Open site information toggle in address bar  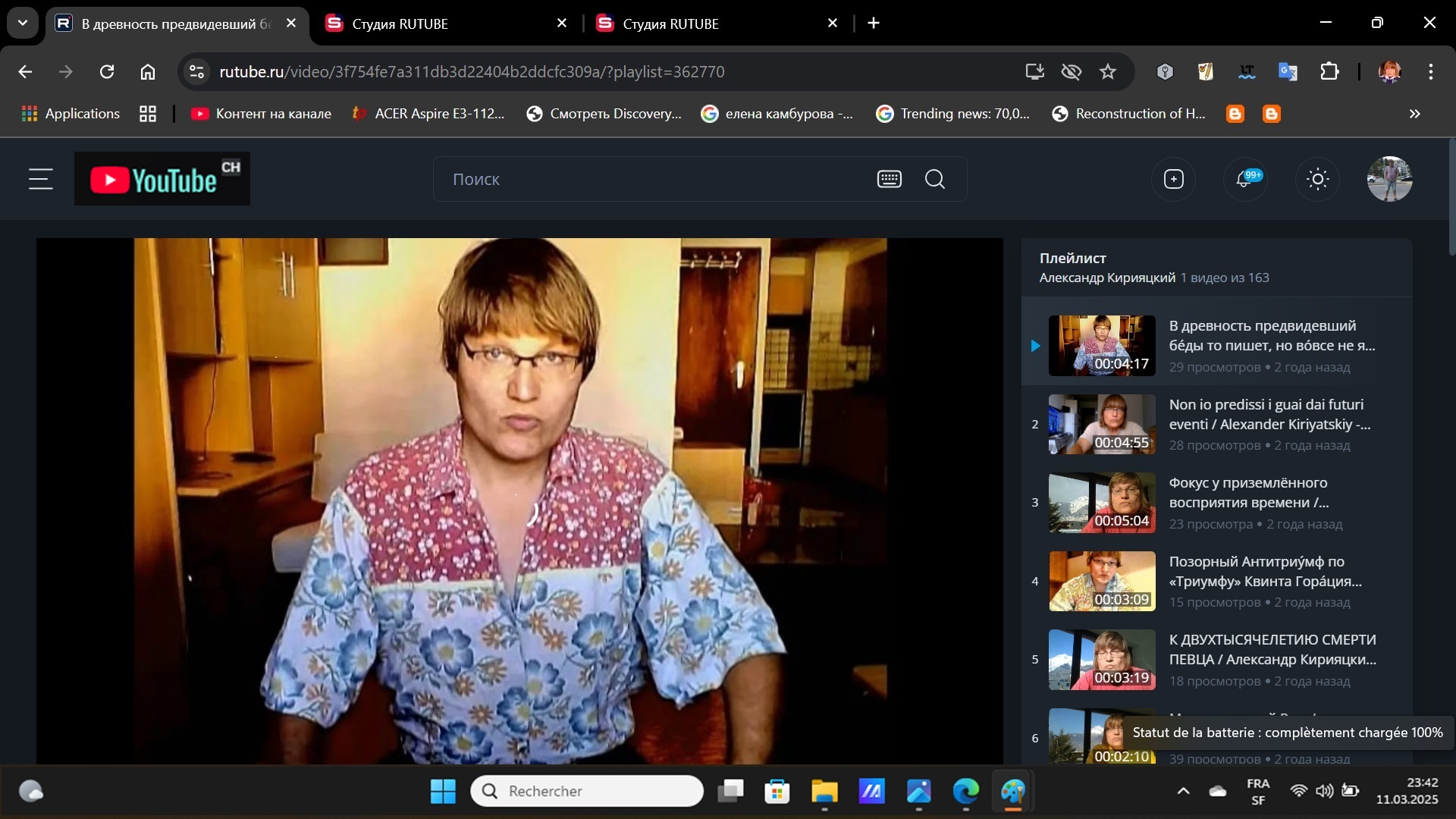tap(196, 71)
